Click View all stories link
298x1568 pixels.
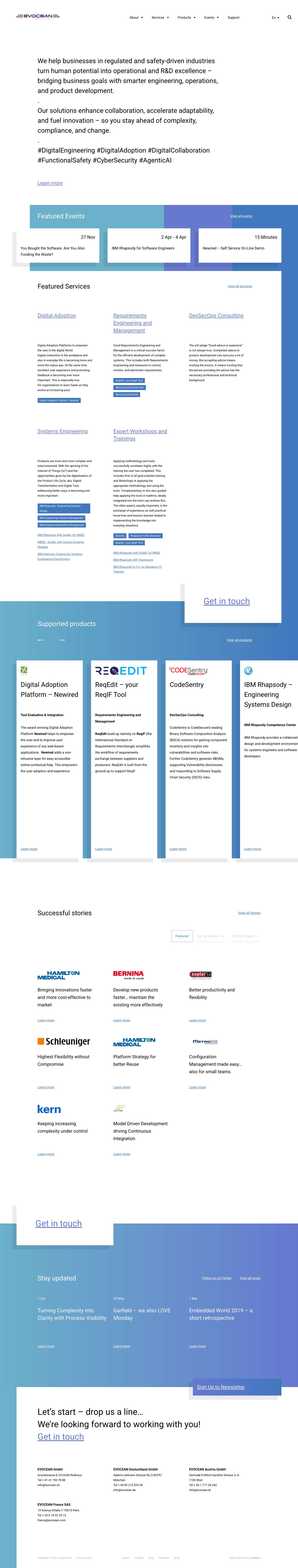(x=249, y=913)
